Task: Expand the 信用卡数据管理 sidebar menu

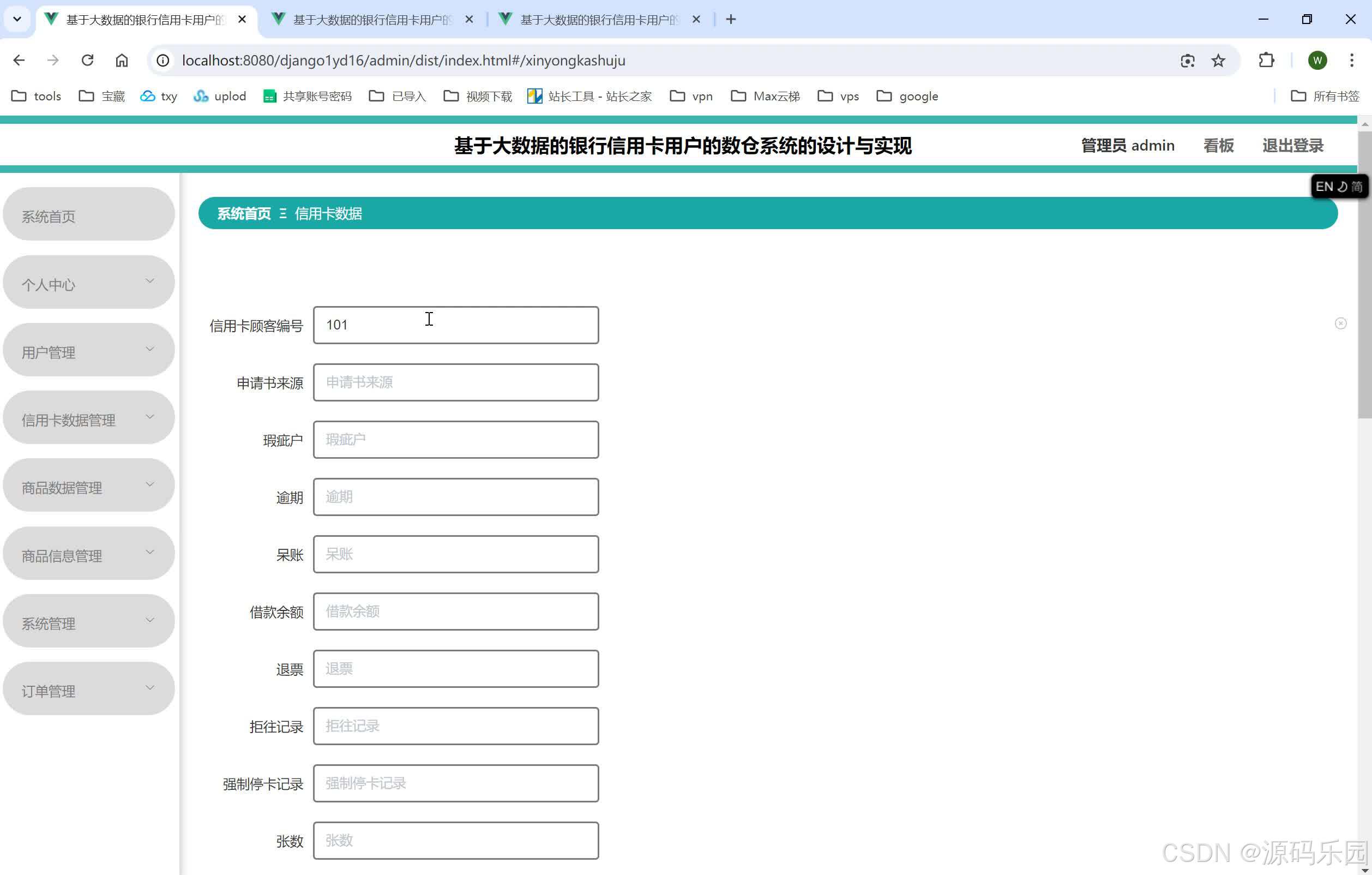Action: click(88, 419)
